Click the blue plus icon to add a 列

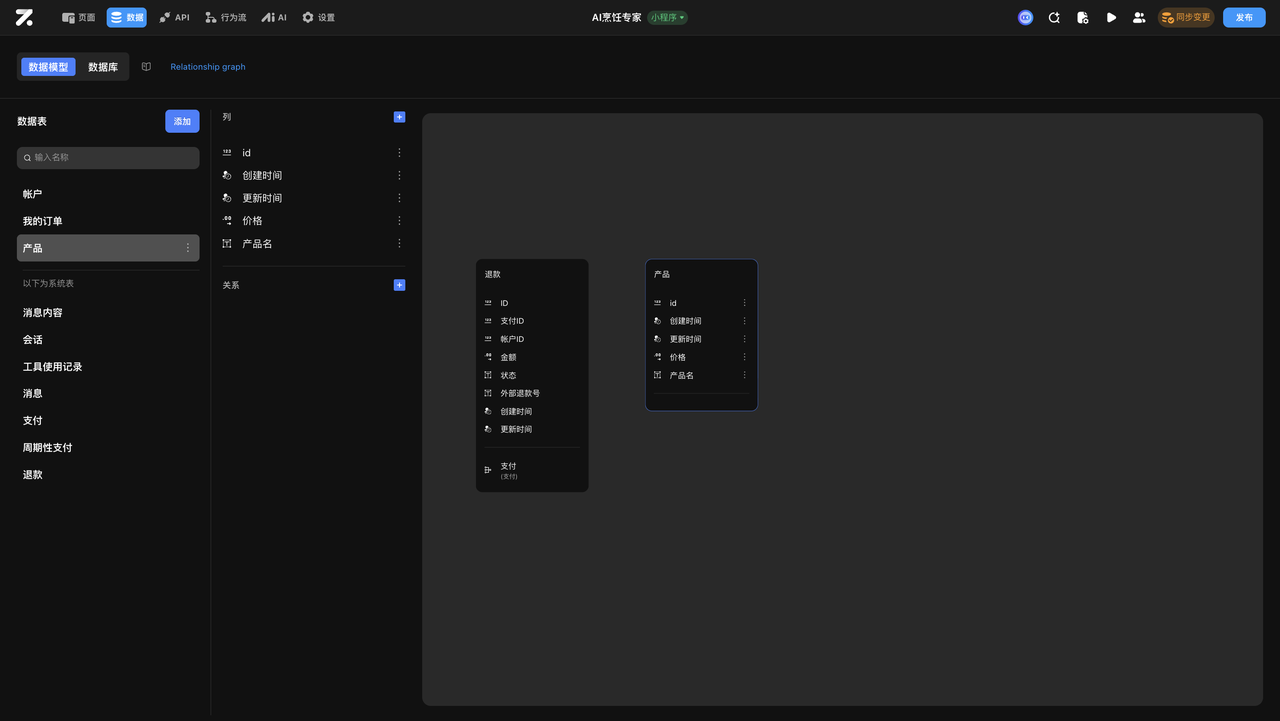click(400, 117)
